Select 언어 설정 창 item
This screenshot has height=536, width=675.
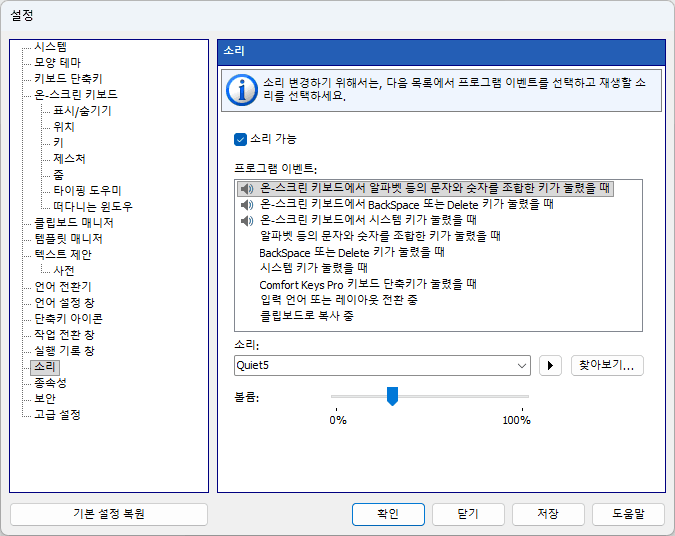tap(64, 303)
